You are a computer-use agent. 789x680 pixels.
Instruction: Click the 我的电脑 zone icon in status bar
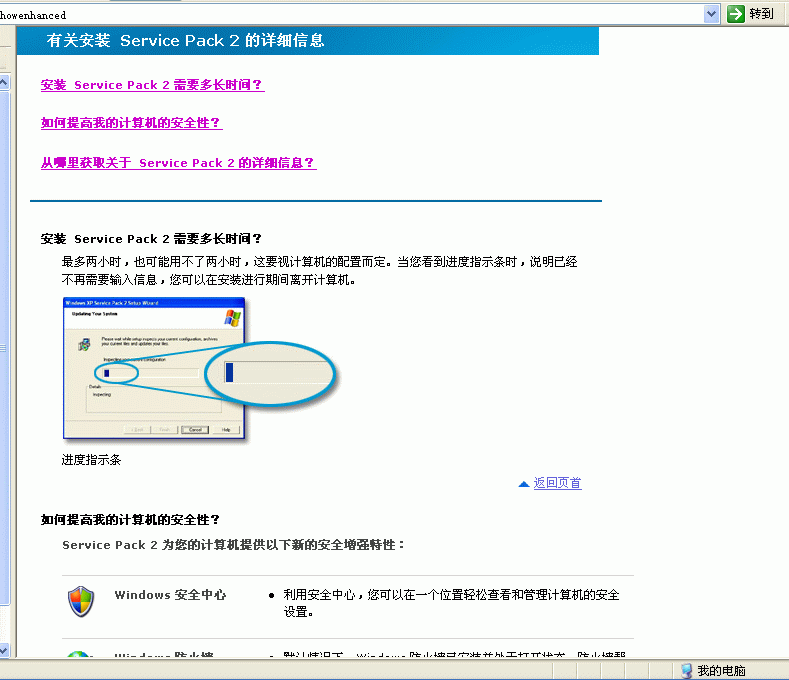[686, 670]
